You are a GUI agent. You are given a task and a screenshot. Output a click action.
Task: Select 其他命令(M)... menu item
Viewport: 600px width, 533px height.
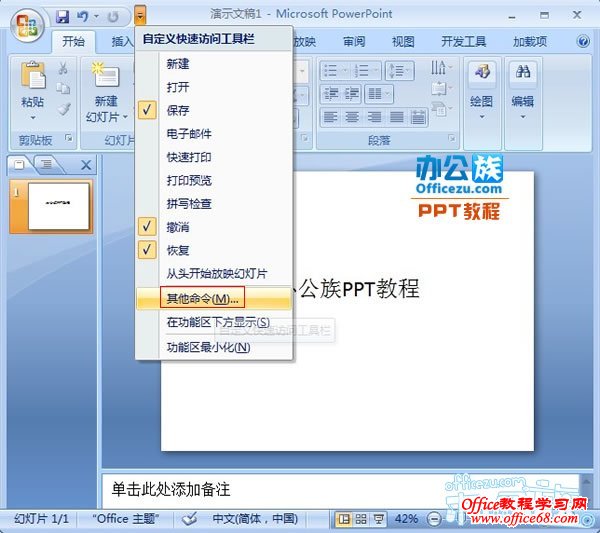click(x=214, y=298)
